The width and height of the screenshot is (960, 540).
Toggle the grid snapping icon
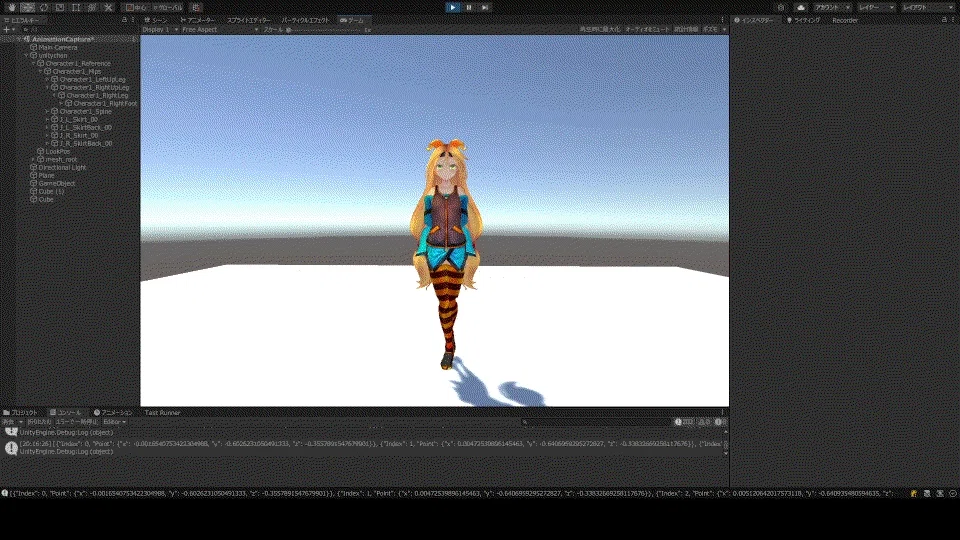point(196,7)
